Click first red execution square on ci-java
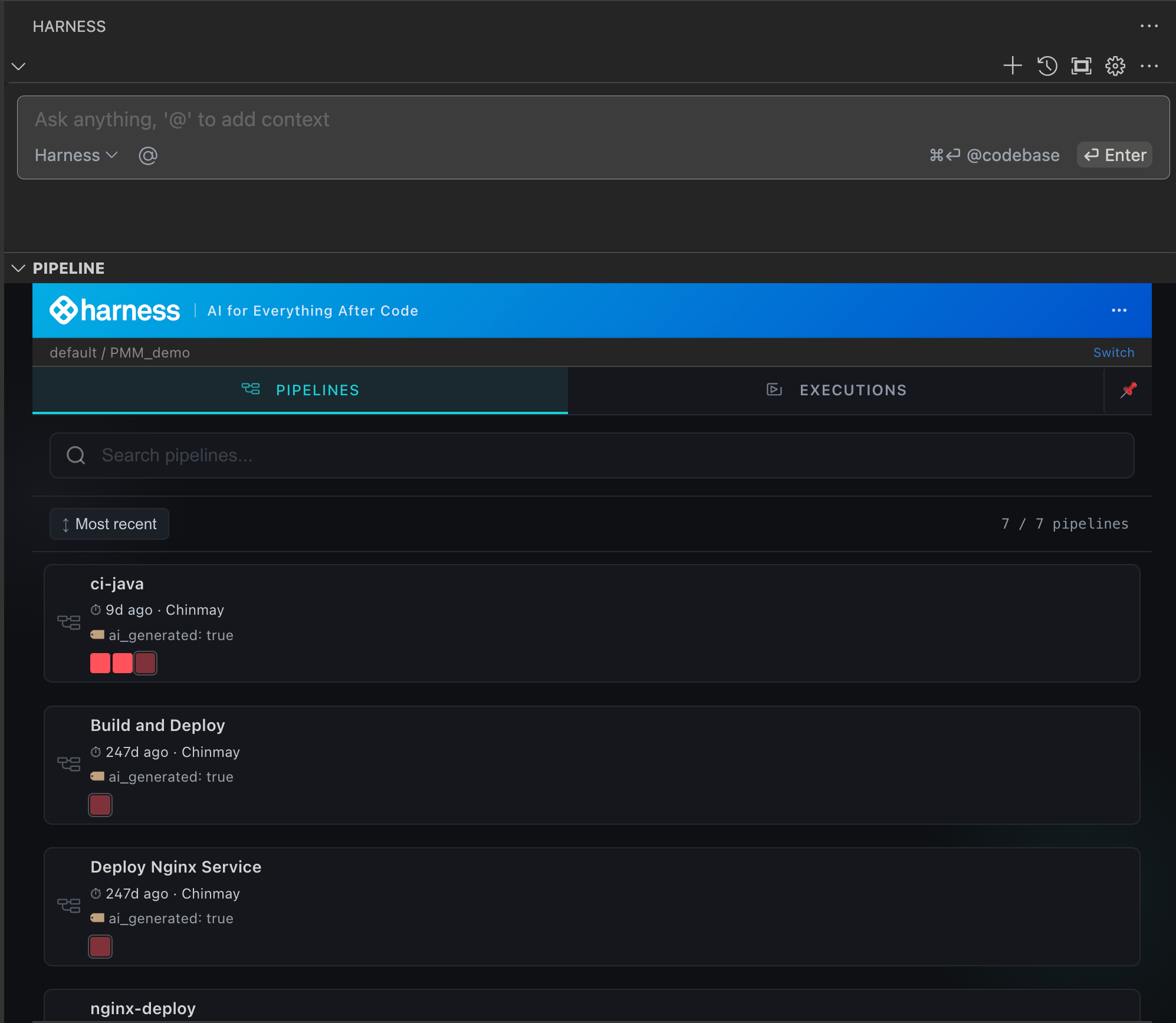The height and width of the screenshot is (1023, 1176). point(100,663)
